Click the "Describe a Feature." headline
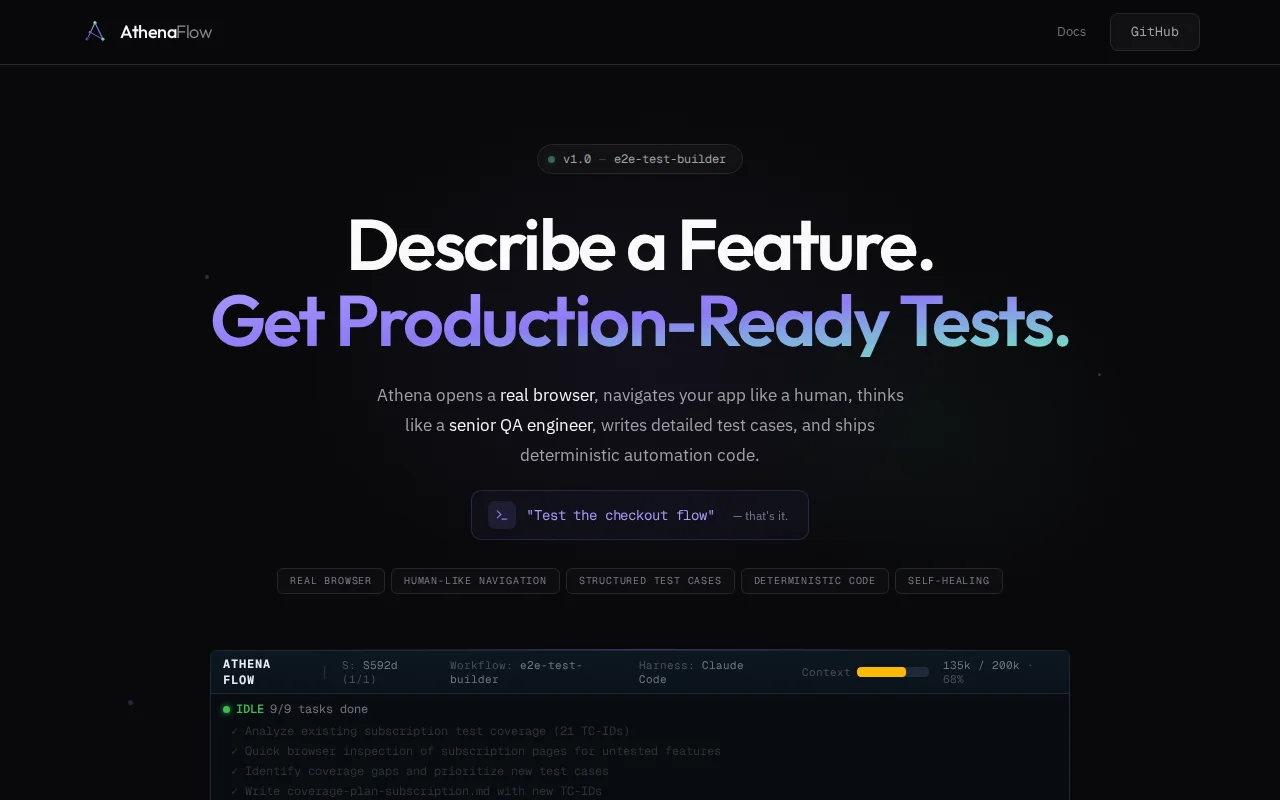Image resolution: width=1280 pixels, height=800 pixels. point(640,245)
